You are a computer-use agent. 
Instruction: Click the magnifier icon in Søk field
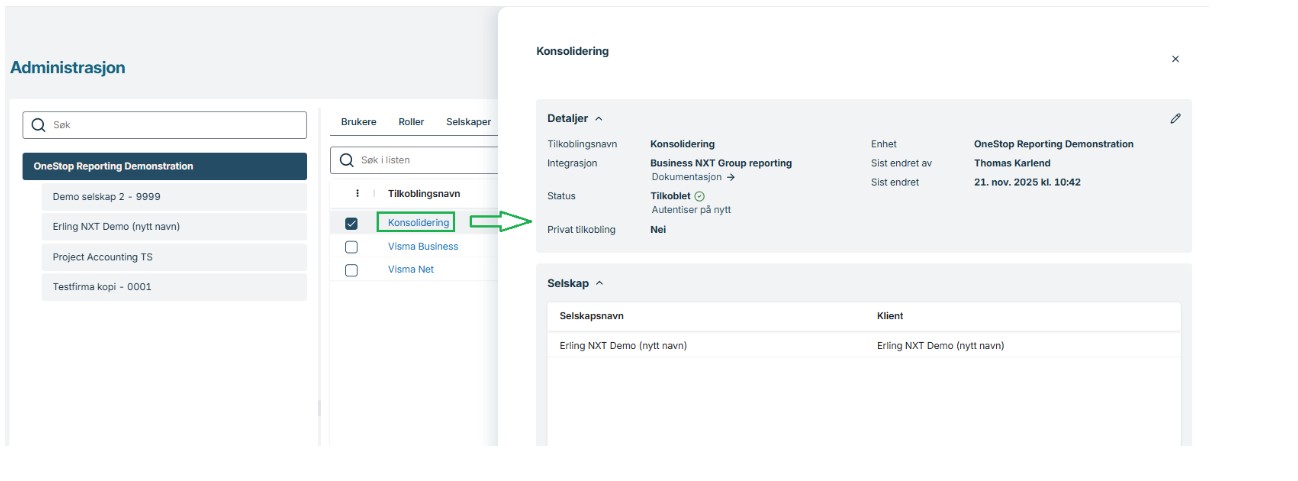click(39, 125)
